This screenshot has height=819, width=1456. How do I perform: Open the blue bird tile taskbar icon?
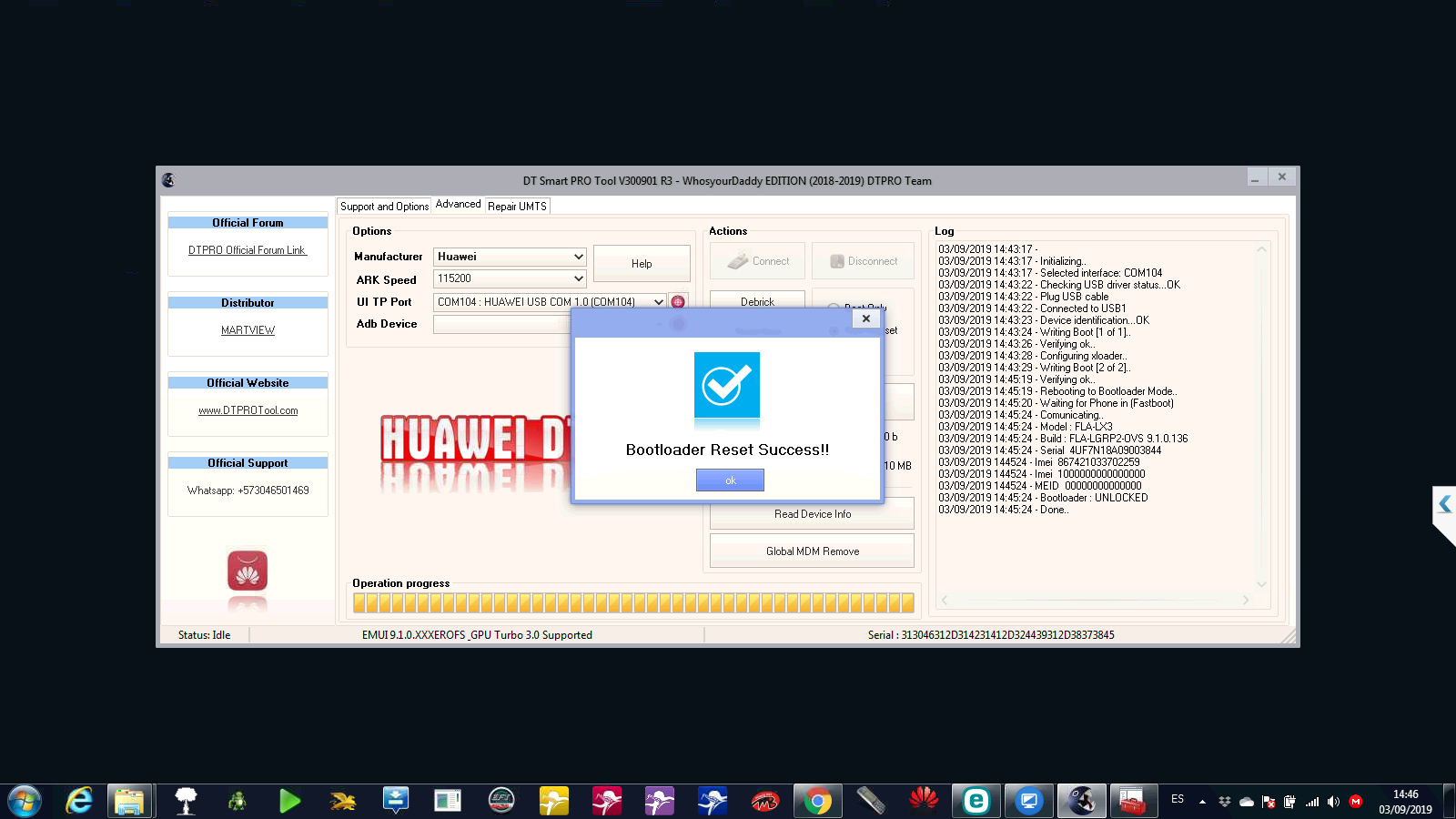pyautogui.click(x=713, y=801)
